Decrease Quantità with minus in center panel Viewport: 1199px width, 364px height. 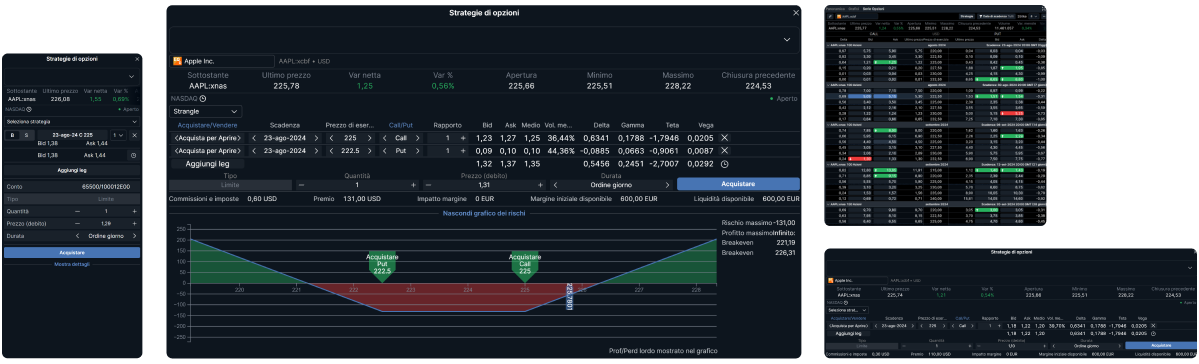tap(301, 184)
